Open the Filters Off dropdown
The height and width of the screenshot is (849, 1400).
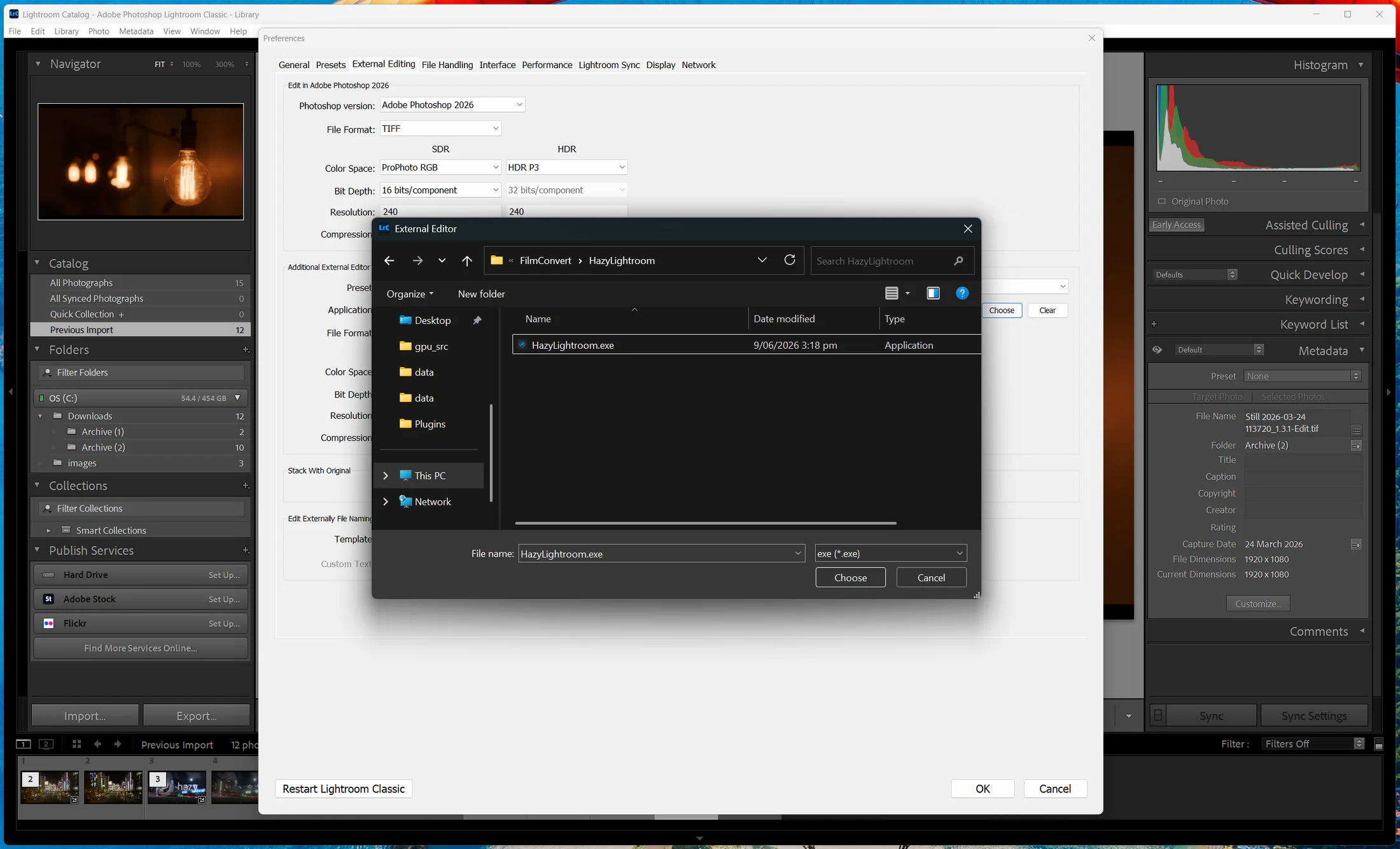tap(1313, 744)
